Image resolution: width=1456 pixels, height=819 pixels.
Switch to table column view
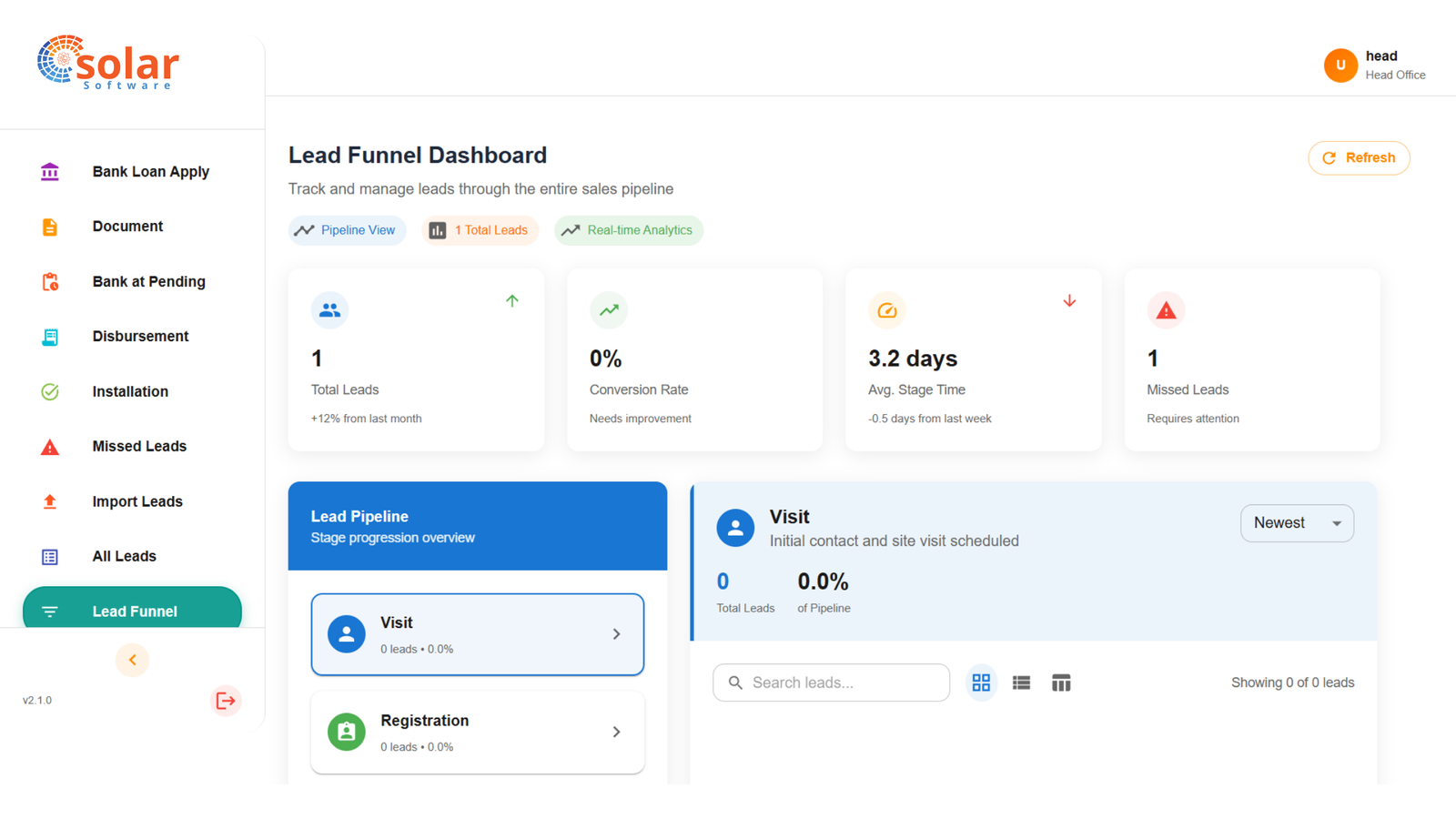(x=1061, y=682)
